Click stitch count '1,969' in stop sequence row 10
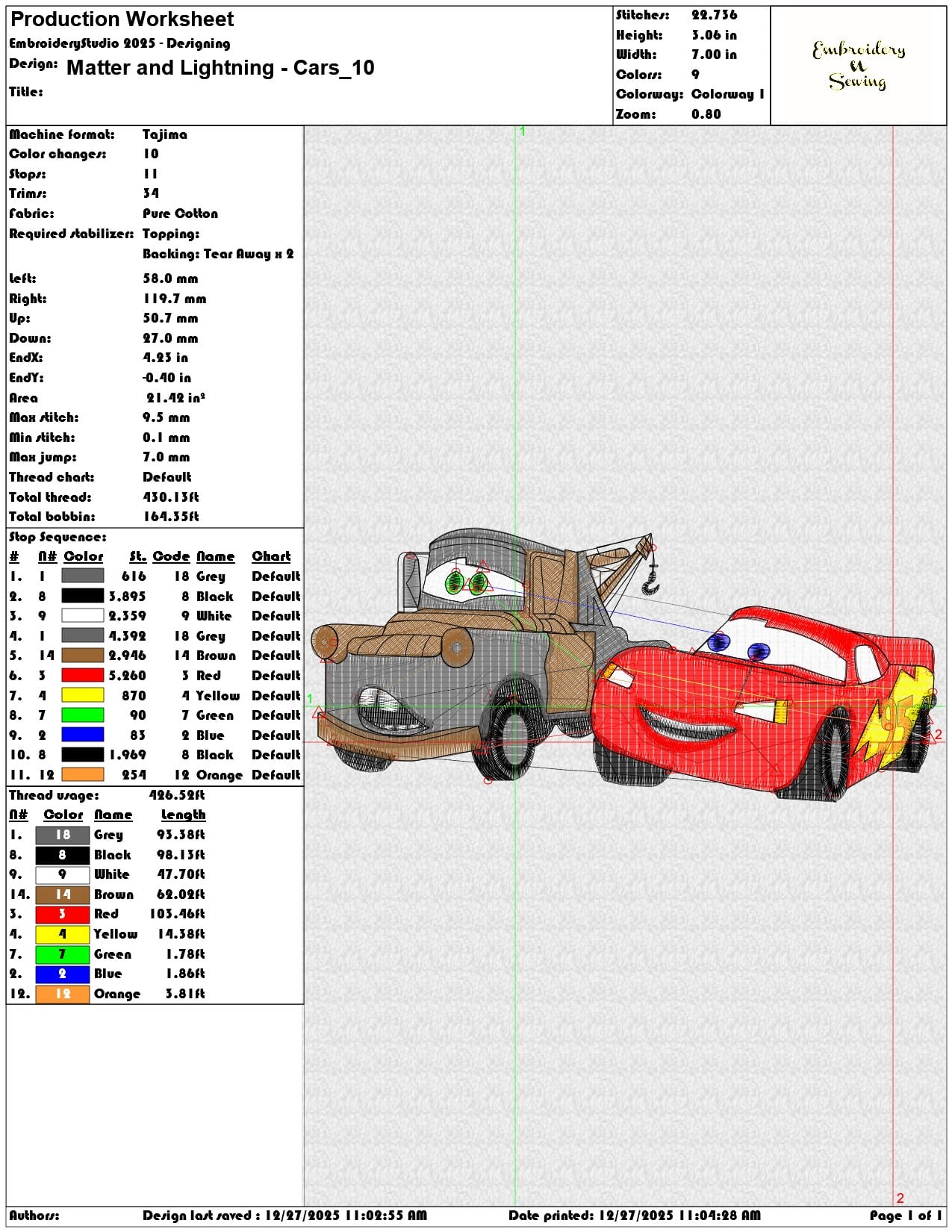952x1232 pixels. click(127, 755)
